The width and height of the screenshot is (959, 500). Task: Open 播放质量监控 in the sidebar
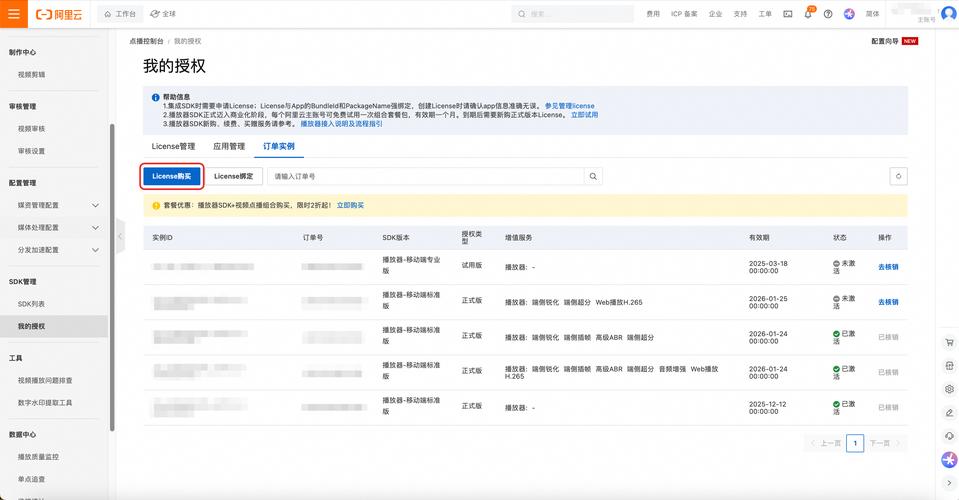click(x=39, y=457)
